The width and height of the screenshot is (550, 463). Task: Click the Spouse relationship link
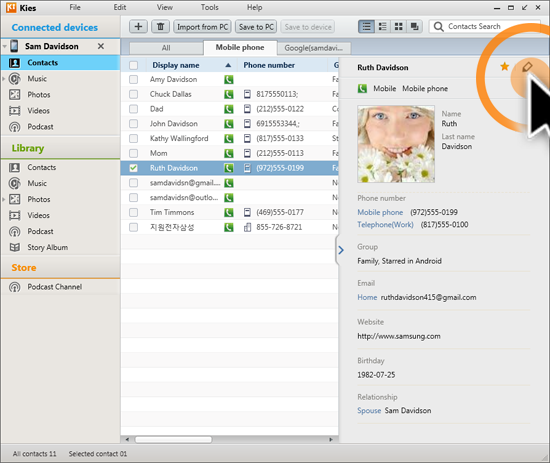coord(369,410)
